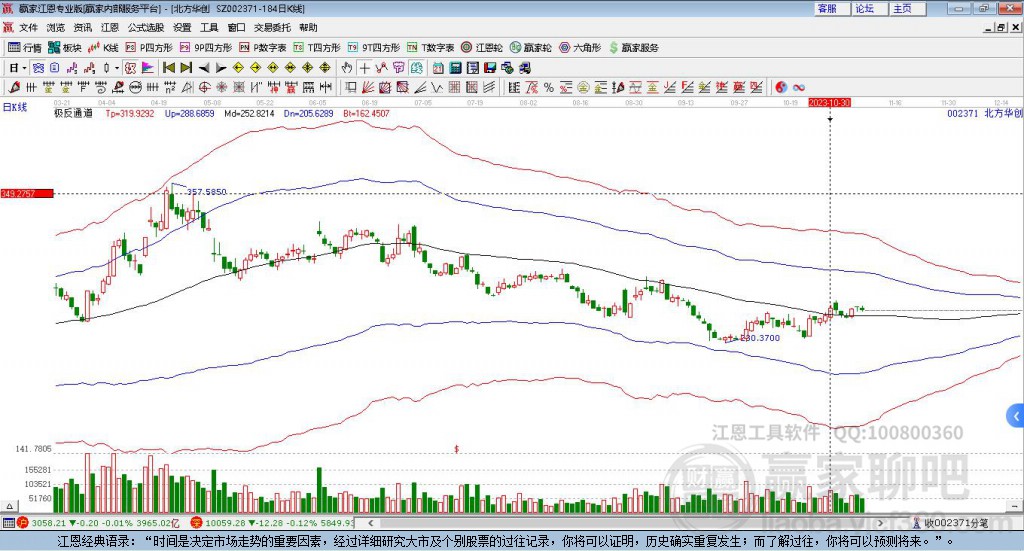This screenshot has width=1024, height=551.
Task: Select the hand pan tool
Action: (x=347, y=68)
